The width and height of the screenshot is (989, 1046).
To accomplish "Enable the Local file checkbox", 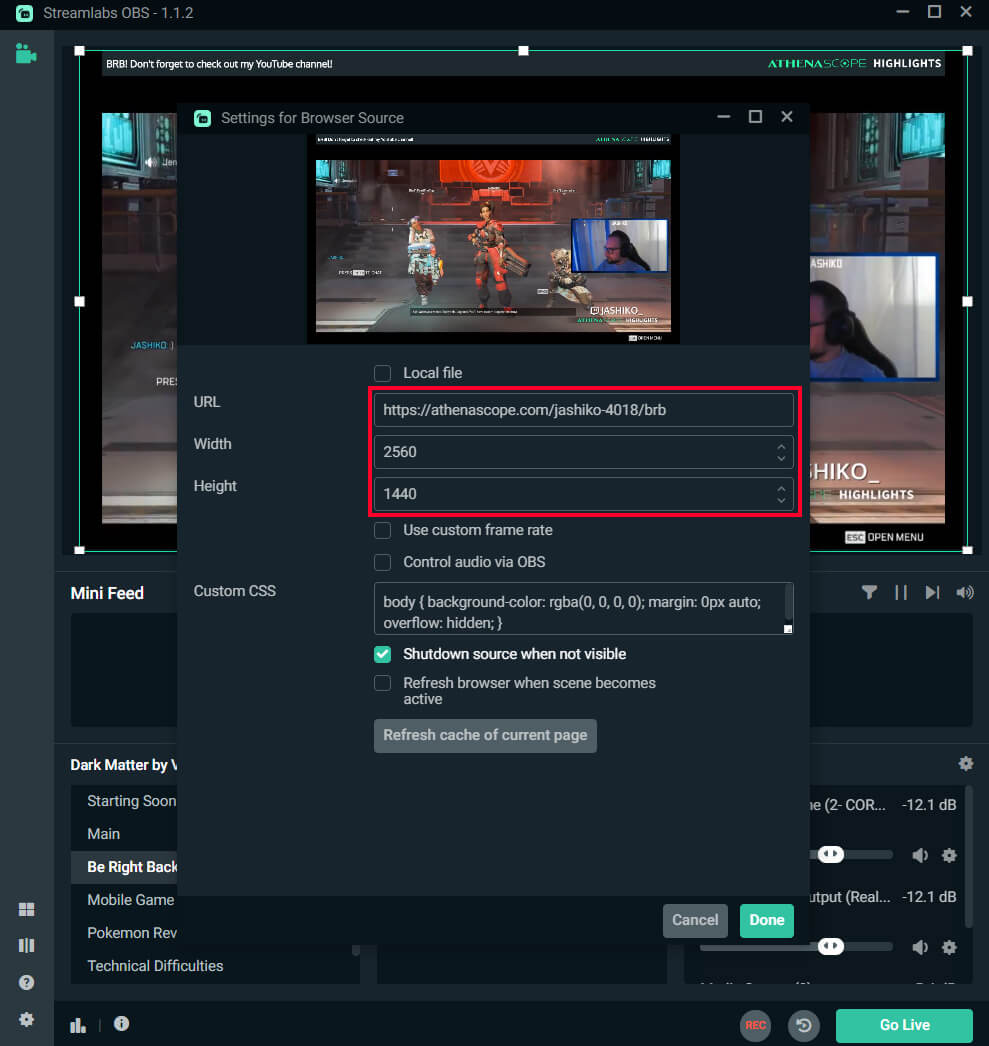I will [x=383, y=373].
